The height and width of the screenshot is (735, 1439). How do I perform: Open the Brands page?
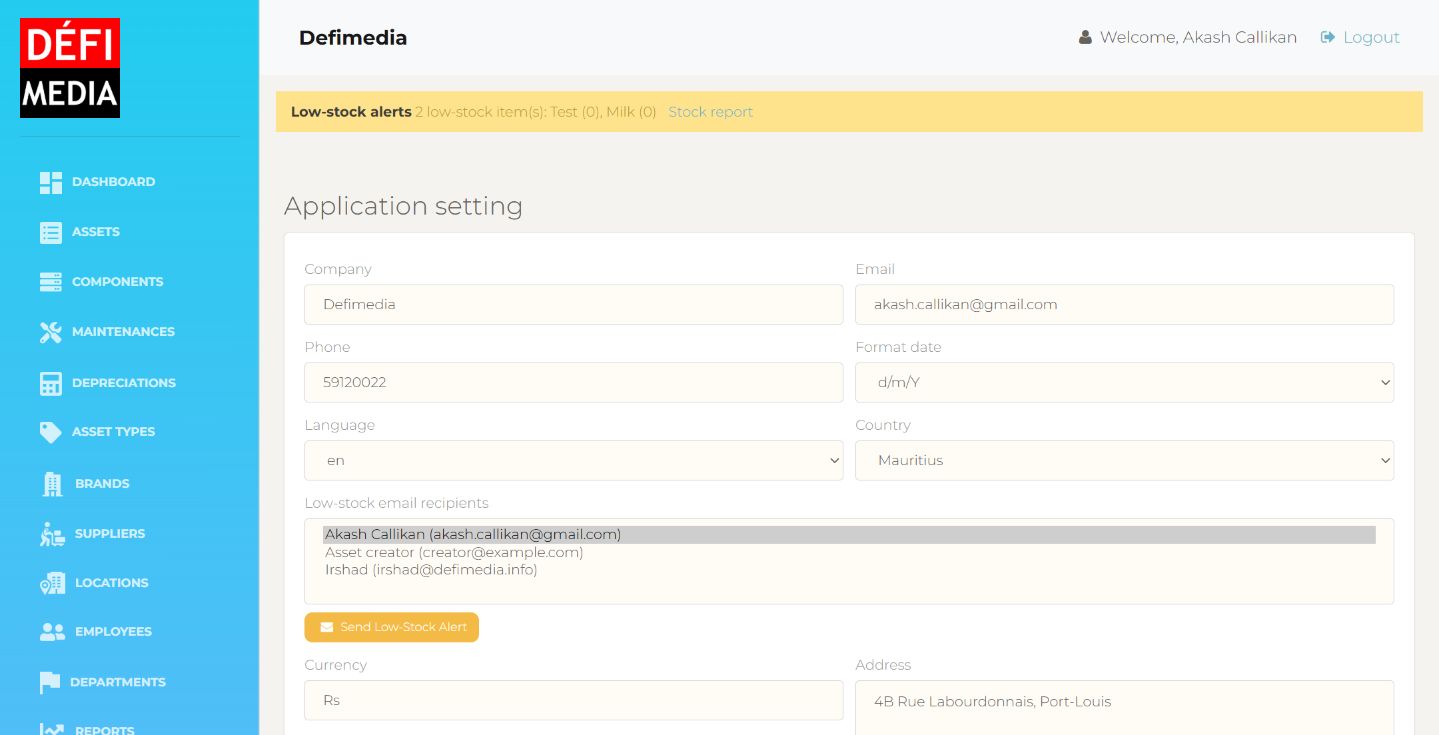tap(102, 484)
